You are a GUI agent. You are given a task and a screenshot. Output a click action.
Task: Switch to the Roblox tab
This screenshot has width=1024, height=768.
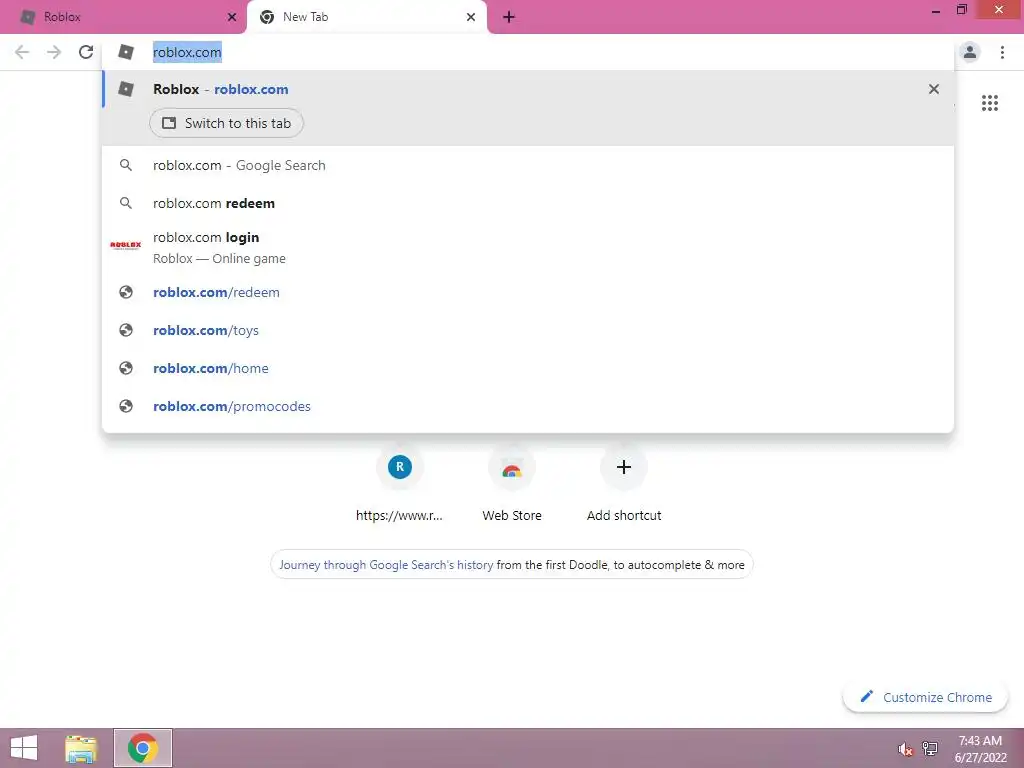[123, 17]
